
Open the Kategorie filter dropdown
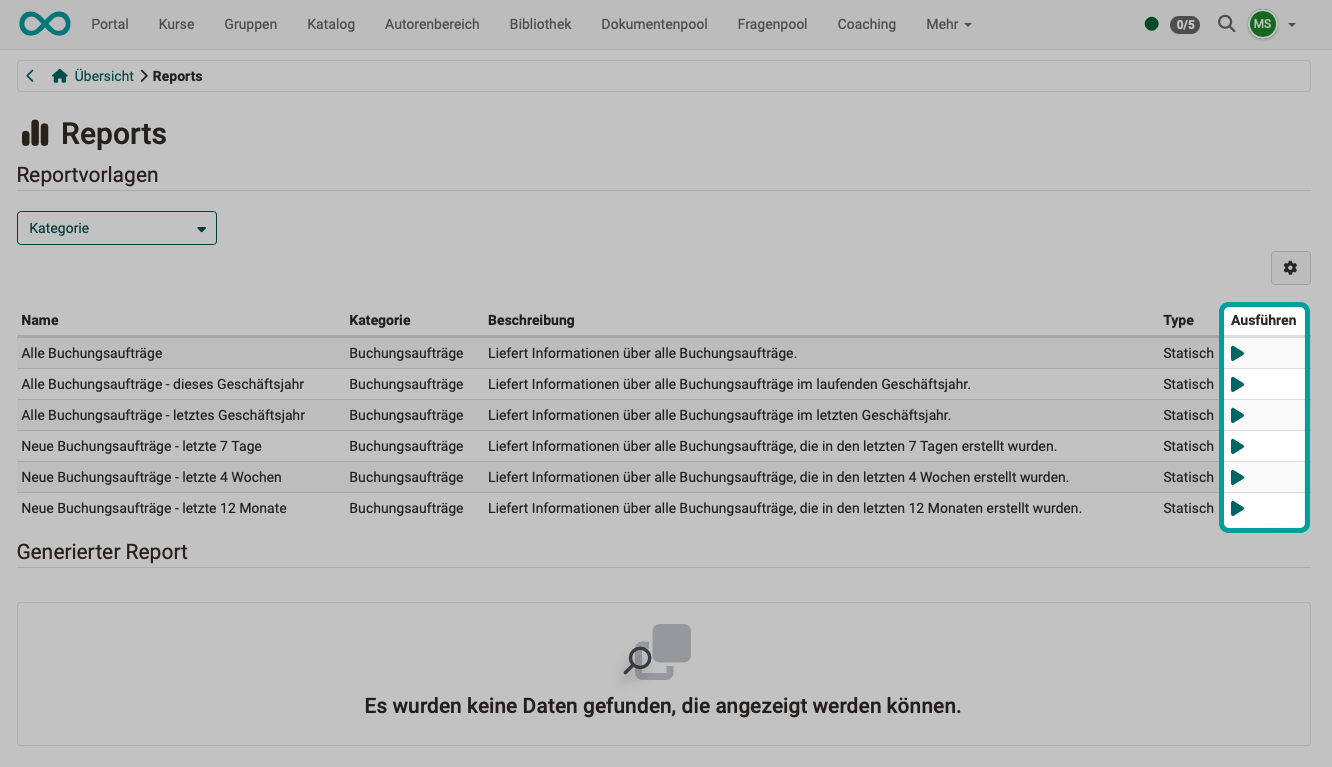116,227
